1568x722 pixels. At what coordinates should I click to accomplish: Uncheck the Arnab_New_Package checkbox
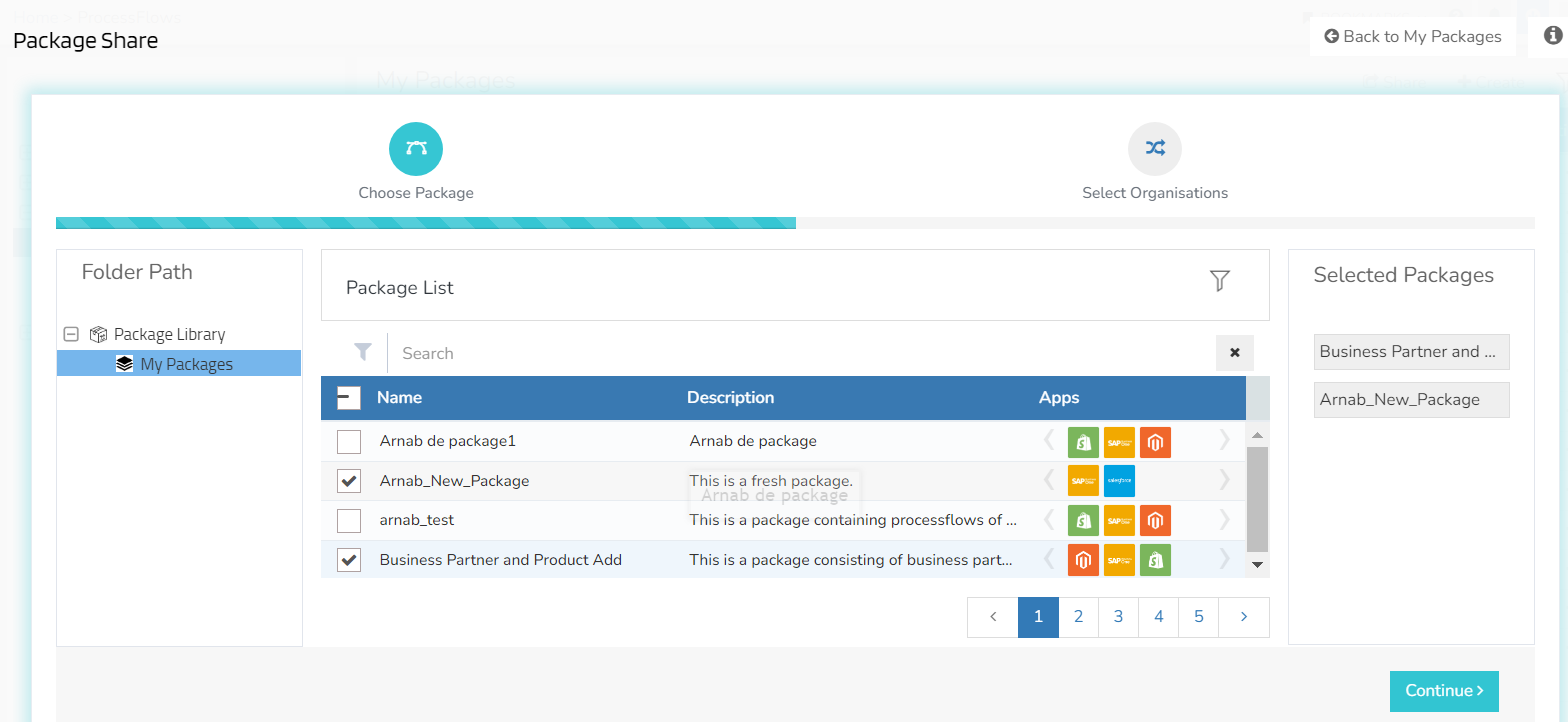point(349,481)
